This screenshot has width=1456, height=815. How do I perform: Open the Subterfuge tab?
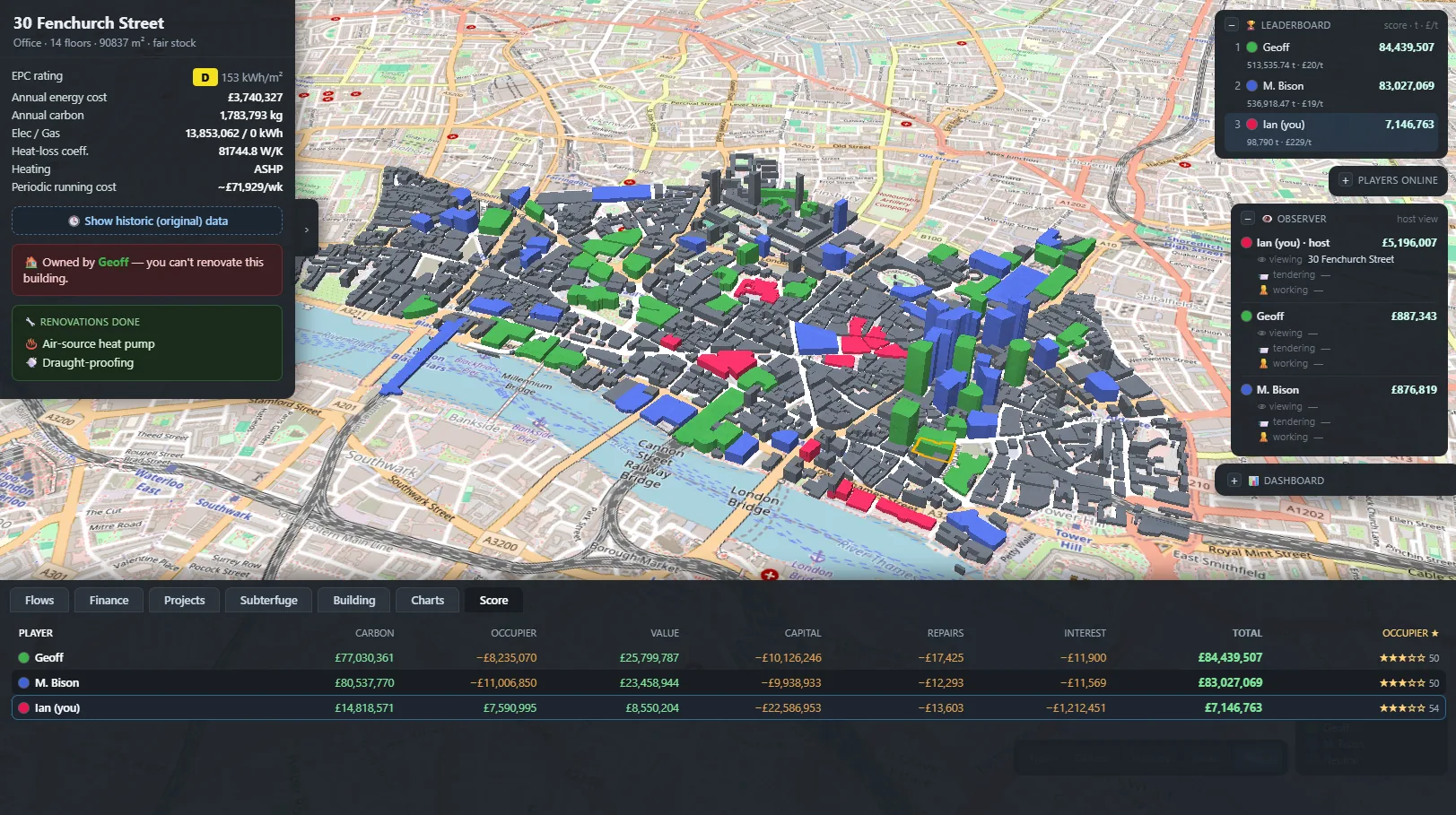point(268,601)
